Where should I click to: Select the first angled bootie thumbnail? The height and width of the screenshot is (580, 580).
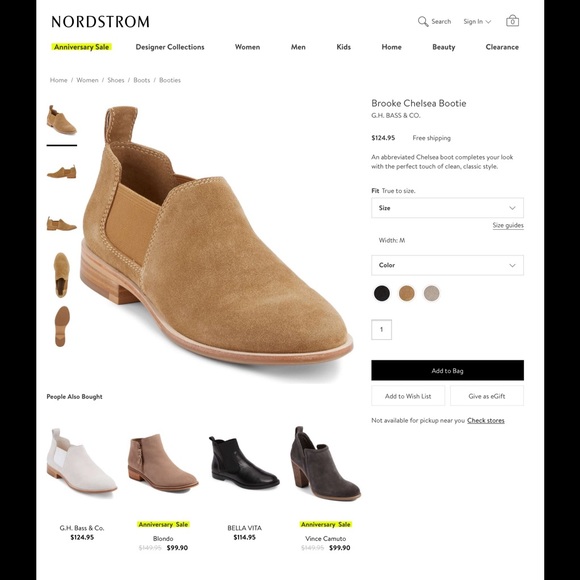tap(61, 120)
